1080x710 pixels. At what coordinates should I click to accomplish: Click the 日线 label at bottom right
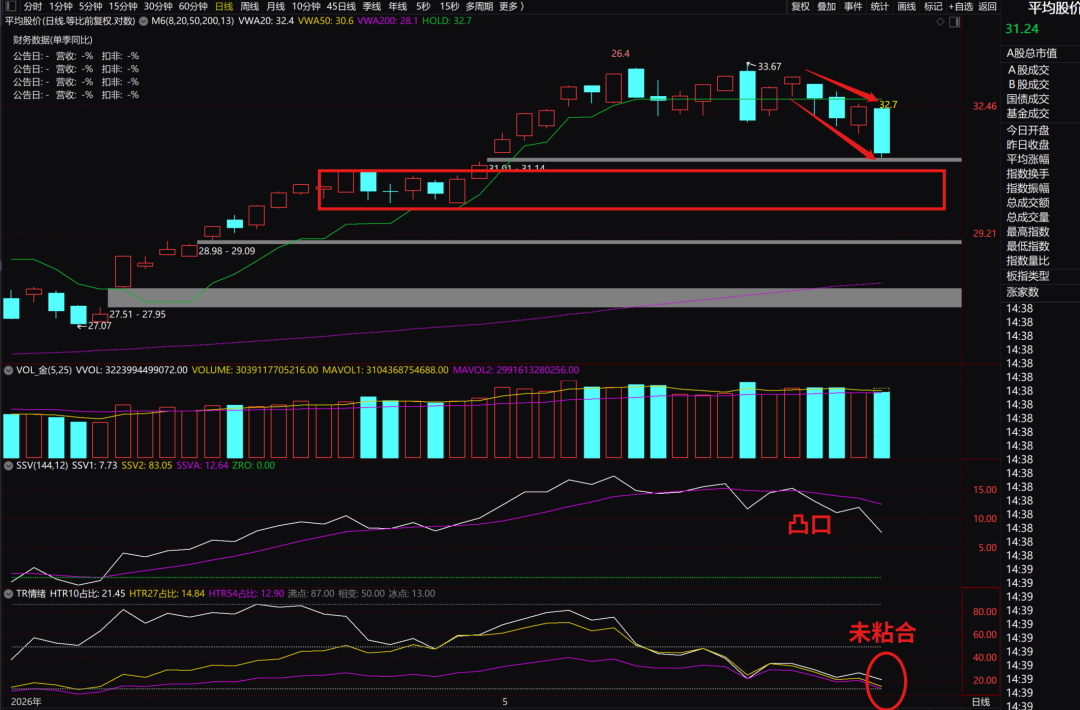980,702
